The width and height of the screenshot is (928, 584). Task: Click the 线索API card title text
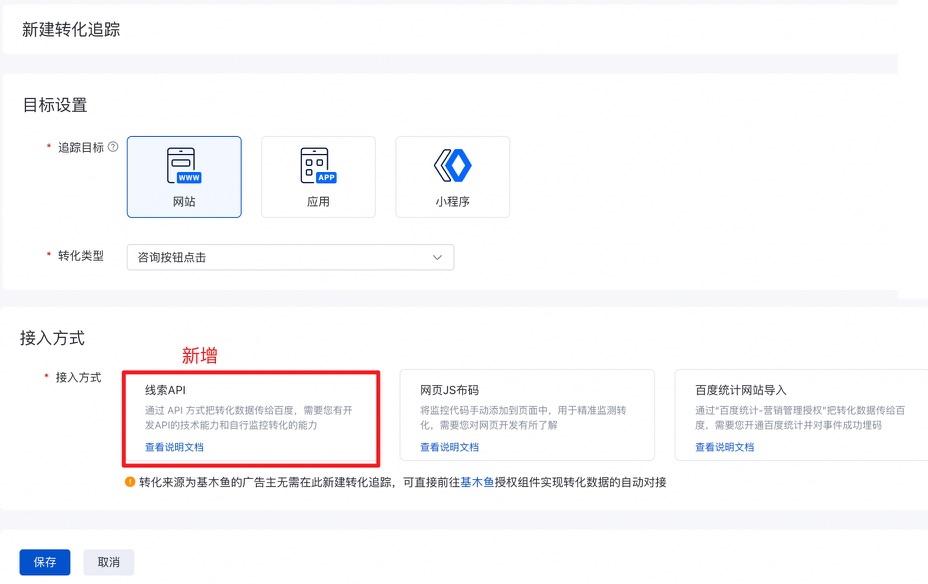[x=165, y=390]
